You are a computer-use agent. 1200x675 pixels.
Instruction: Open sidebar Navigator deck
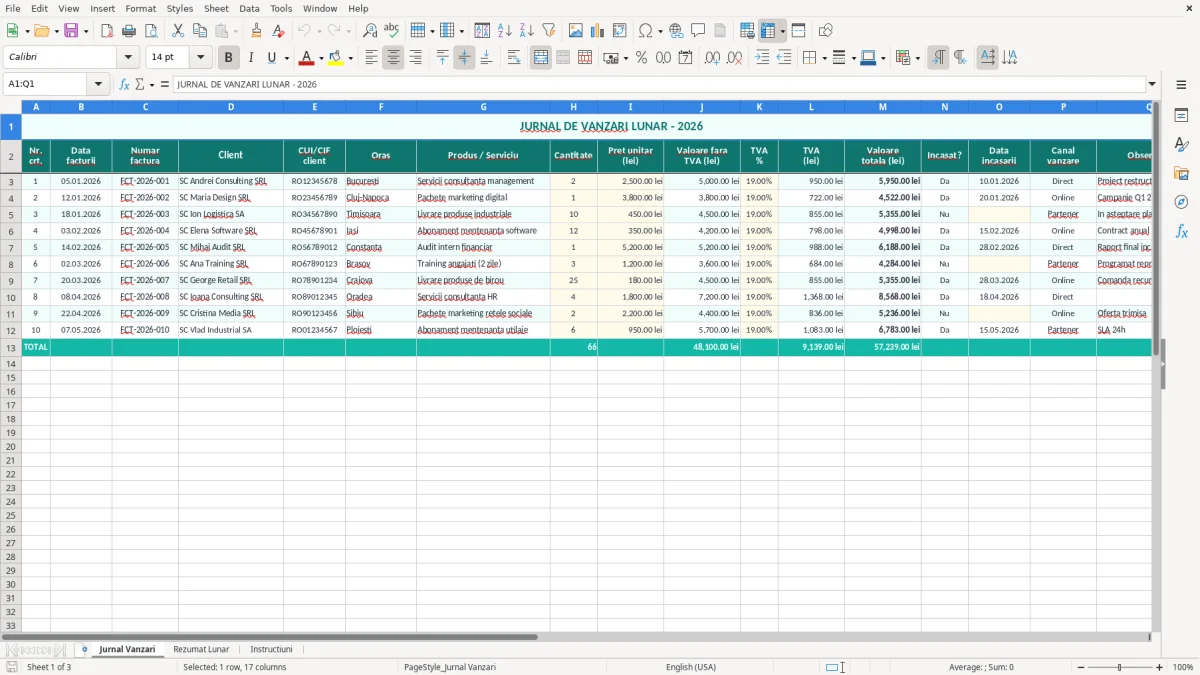[x=1181, y=202]
